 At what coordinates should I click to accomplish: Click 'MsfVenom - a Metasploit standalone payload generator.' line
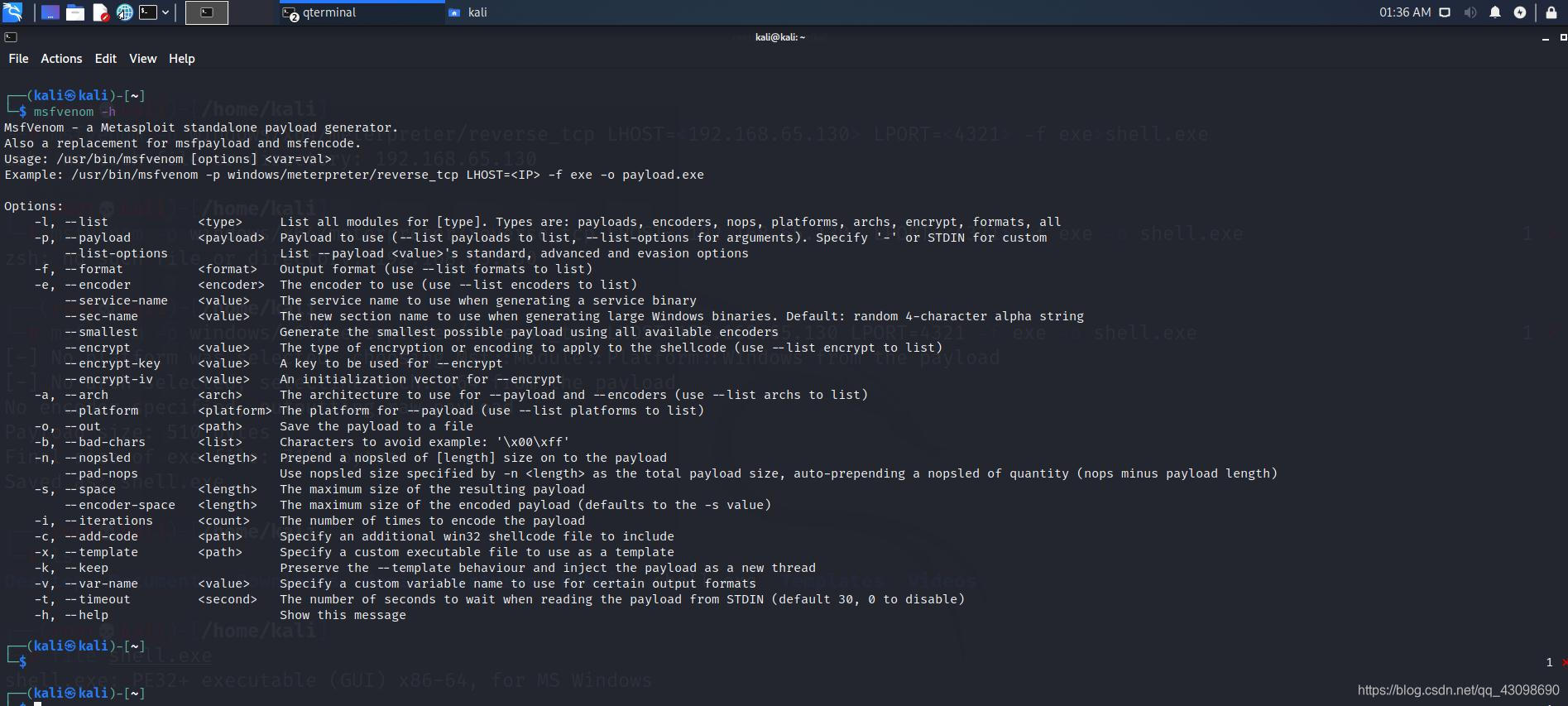coord(201,127)
